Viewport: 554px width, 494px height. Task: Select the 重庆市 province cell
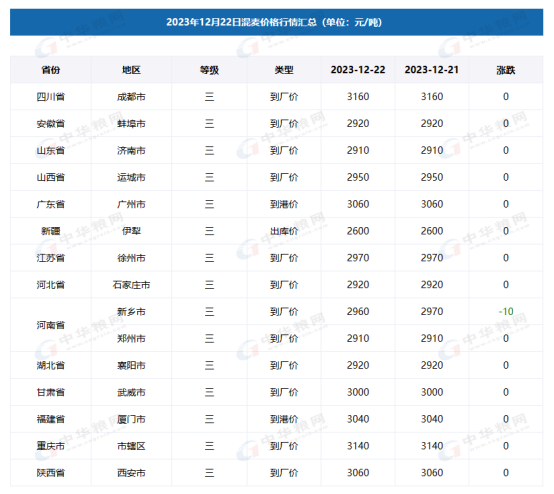tap(51, 446)
